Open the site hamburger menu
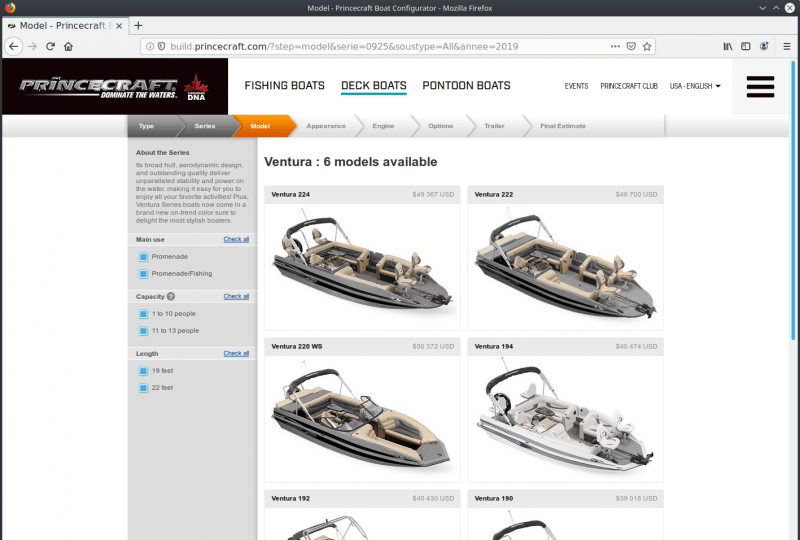The height and width of the screenshot is (540, 800). [x=760, y=86]
